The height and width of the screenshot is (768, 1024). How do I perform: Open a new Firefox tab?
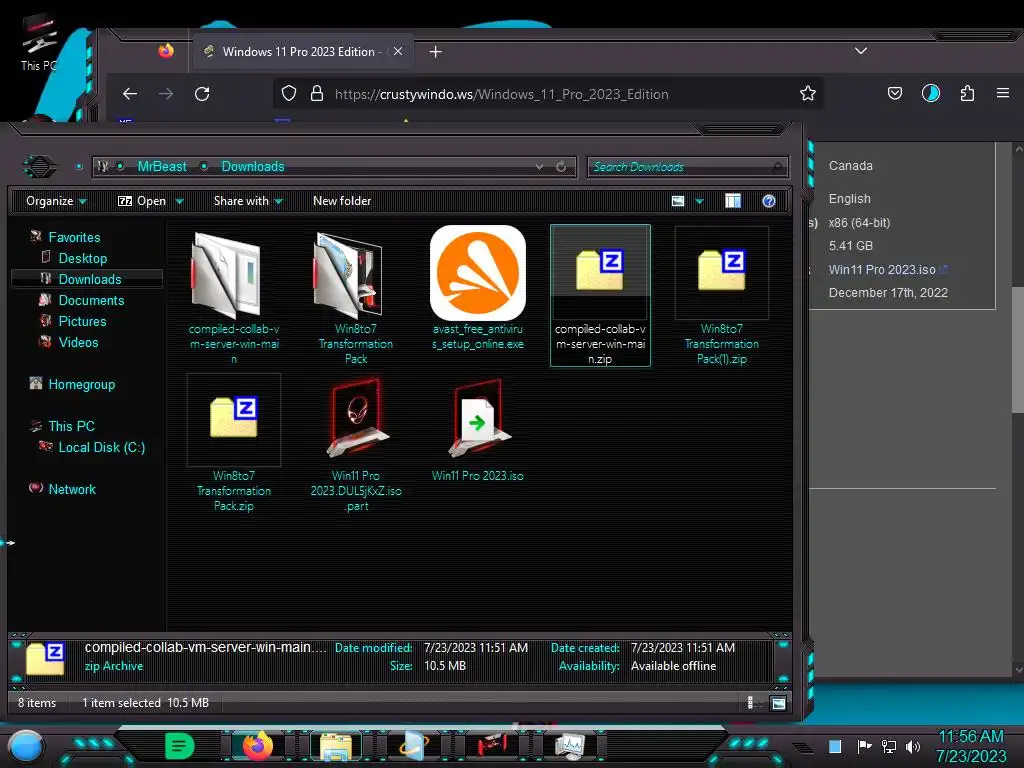pyautogui.click(x=436, y=52)
